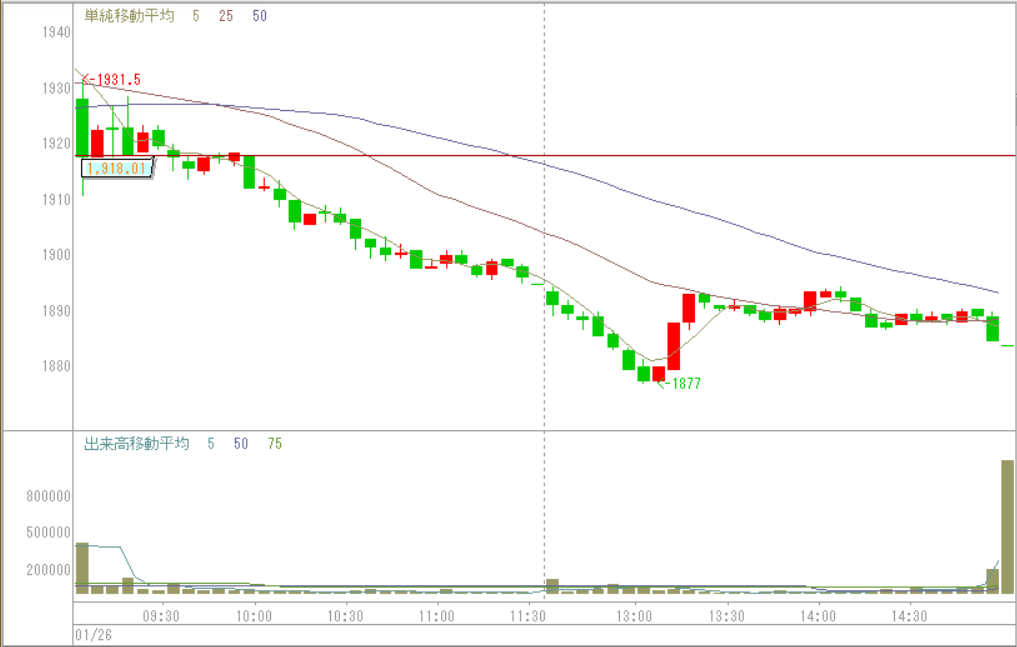1017x647 pixels.
Task: Select the 75 period volume average label
Action: point(275,443)
